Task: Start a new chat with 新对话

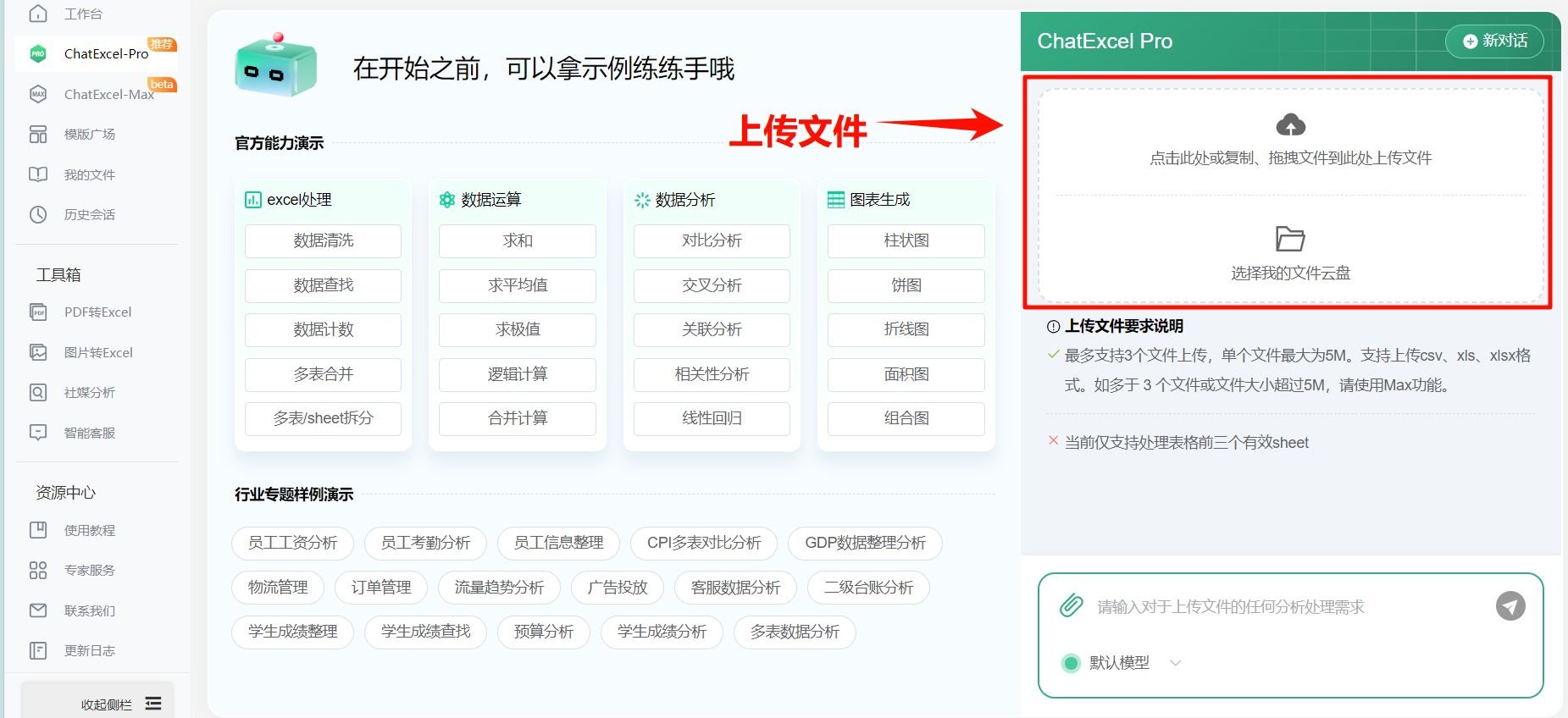Action: 1494,41
